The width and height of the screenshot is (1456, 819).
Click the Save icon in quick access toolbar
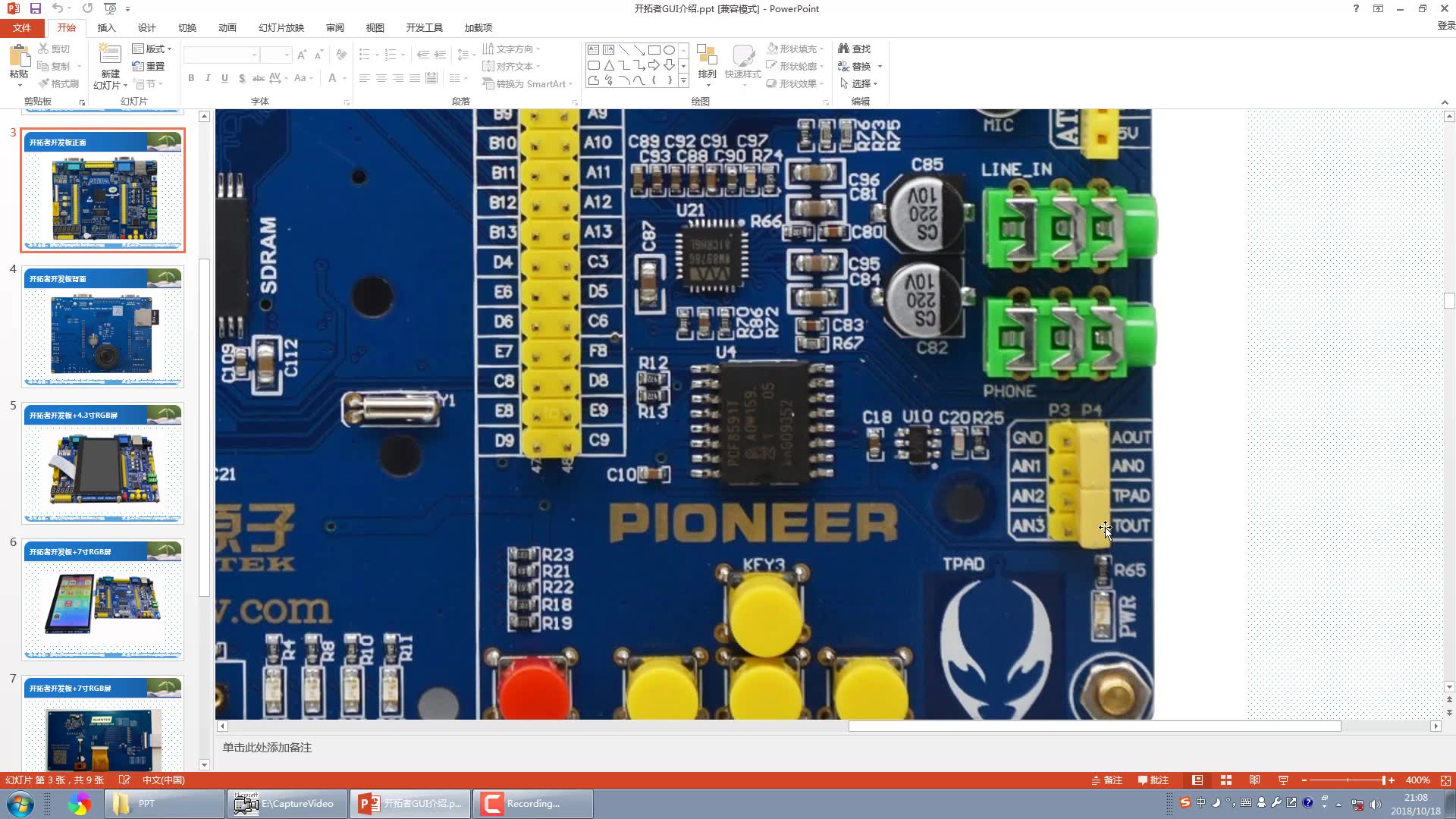(x=36, y=8)
